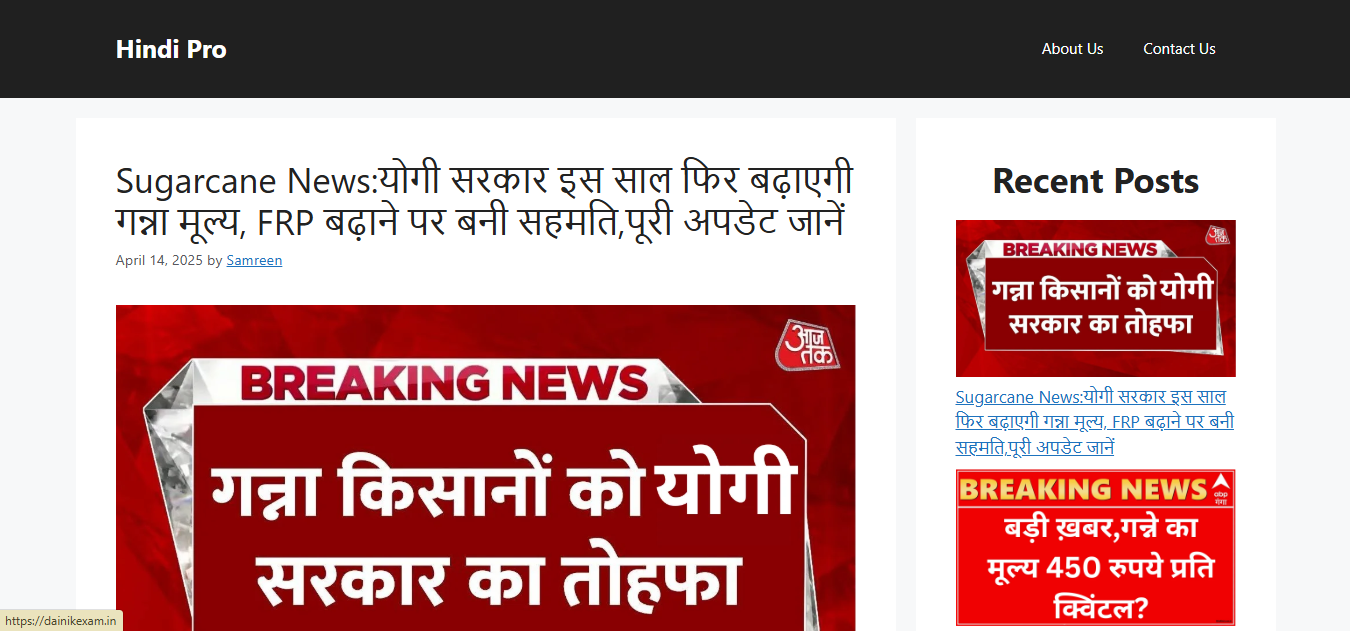Click the April 14, 2025 post date
Screen dimensions: 1350x631
(x=159, y=260)
